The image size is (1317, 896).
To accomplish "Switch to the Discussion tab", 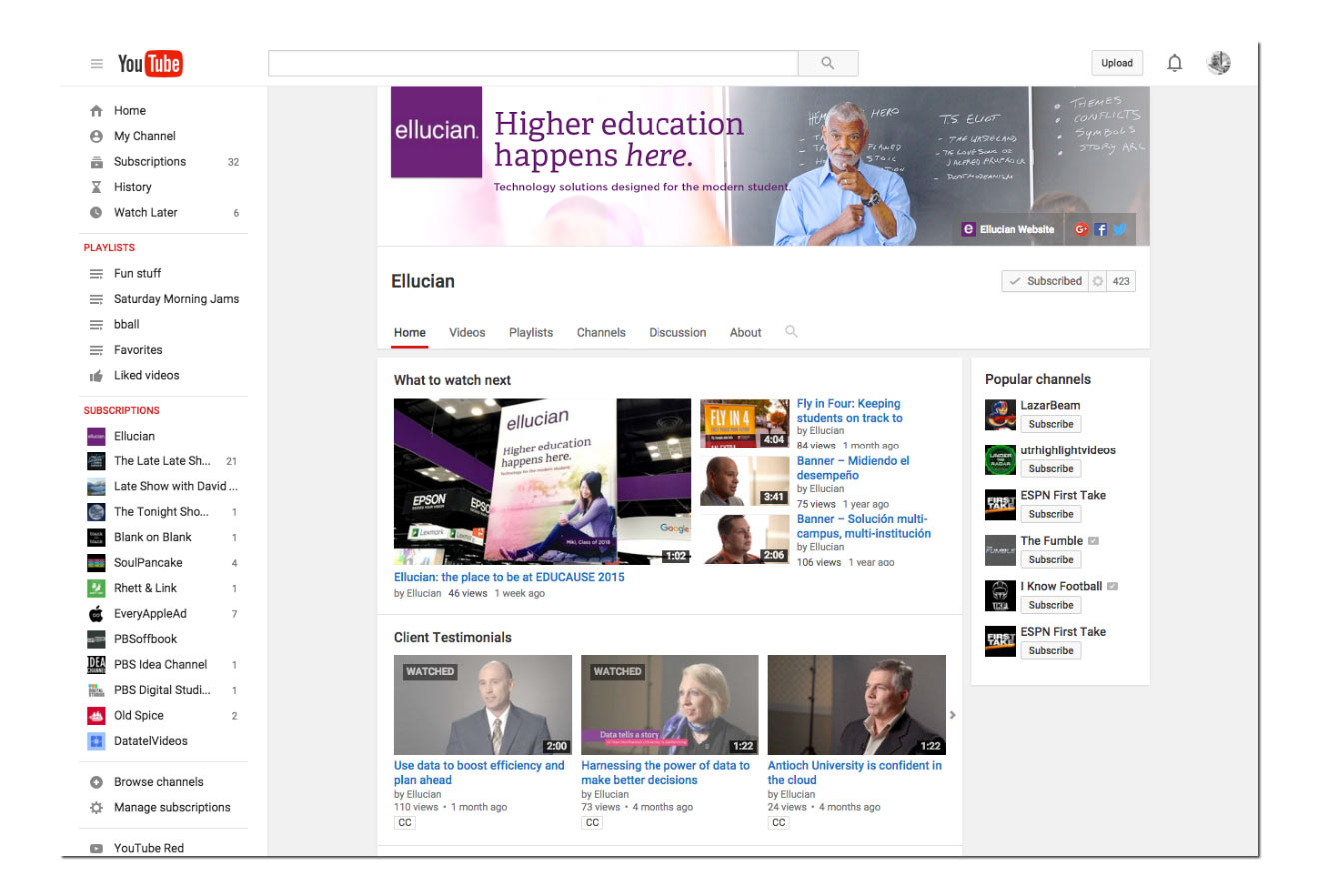I will tap(677, 333).
